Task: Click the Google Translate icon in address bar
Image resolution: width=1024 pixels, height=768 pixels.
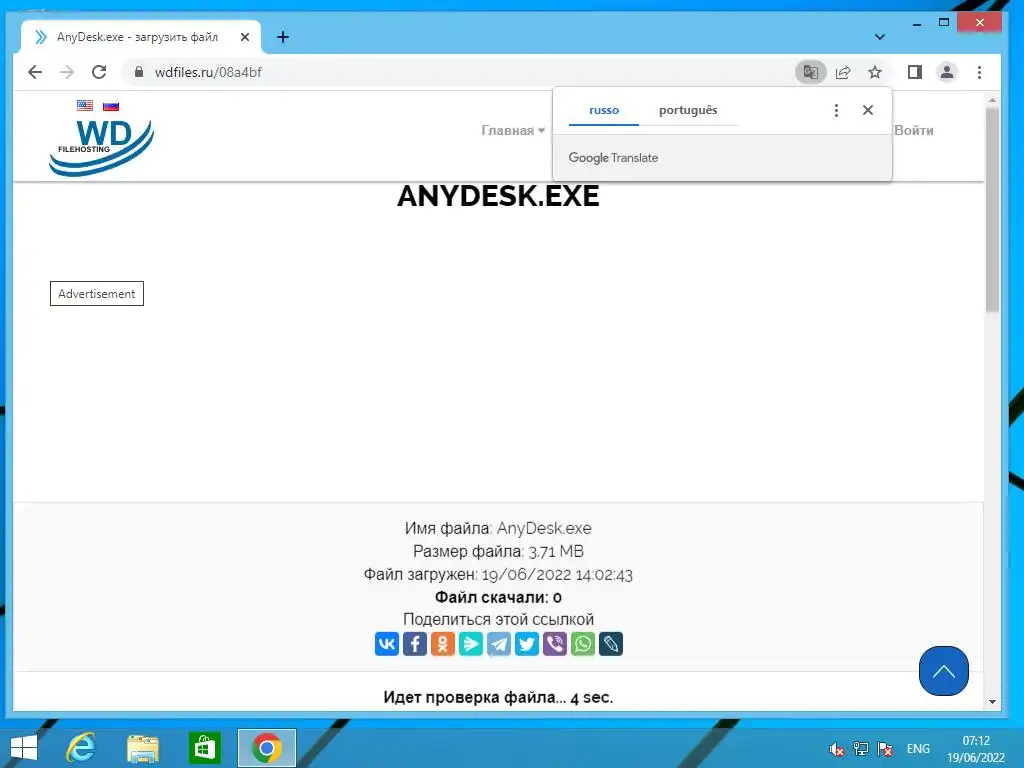Action: tap(810, 72)
